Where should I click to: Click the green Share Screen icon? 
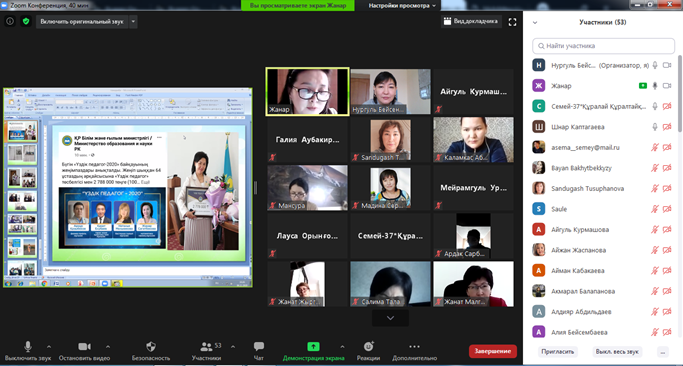[x=313, y=347]
